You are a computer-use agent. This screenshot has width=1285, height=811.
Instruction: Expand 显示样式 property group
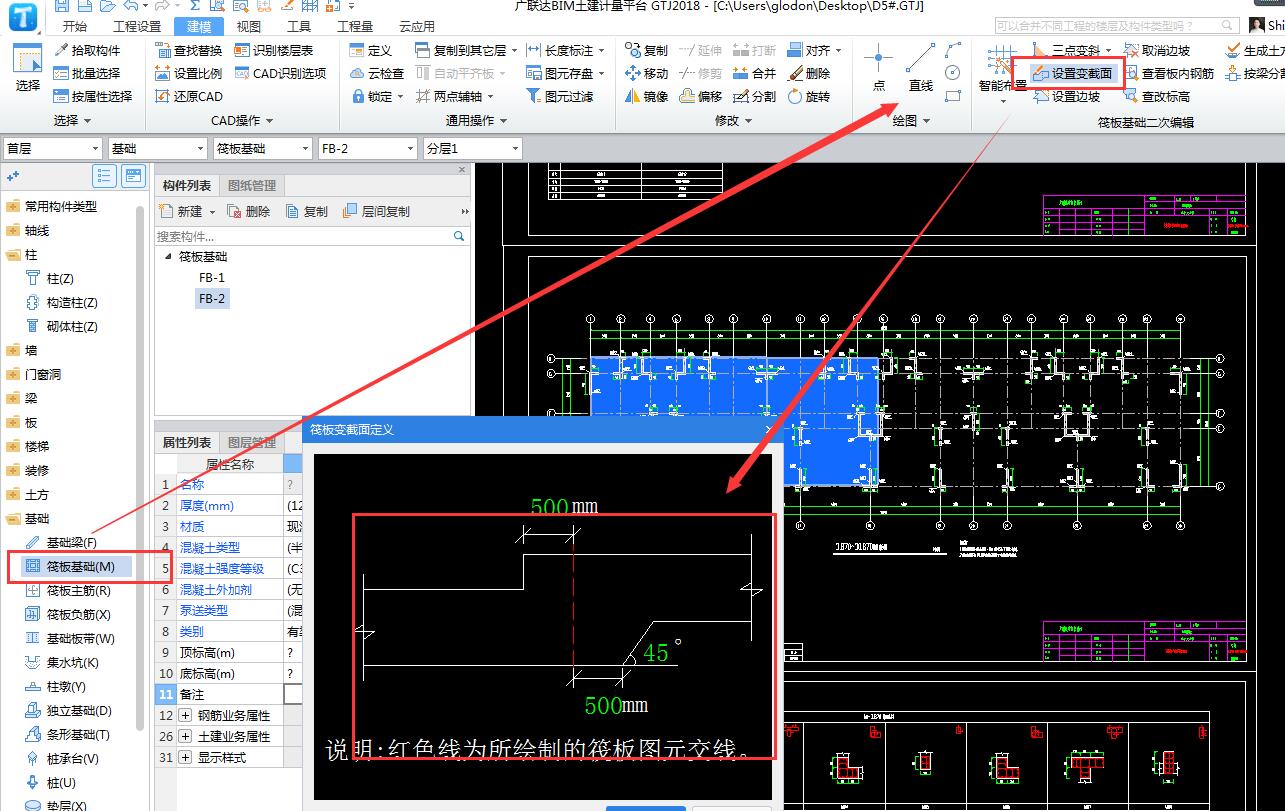[186, 757]
